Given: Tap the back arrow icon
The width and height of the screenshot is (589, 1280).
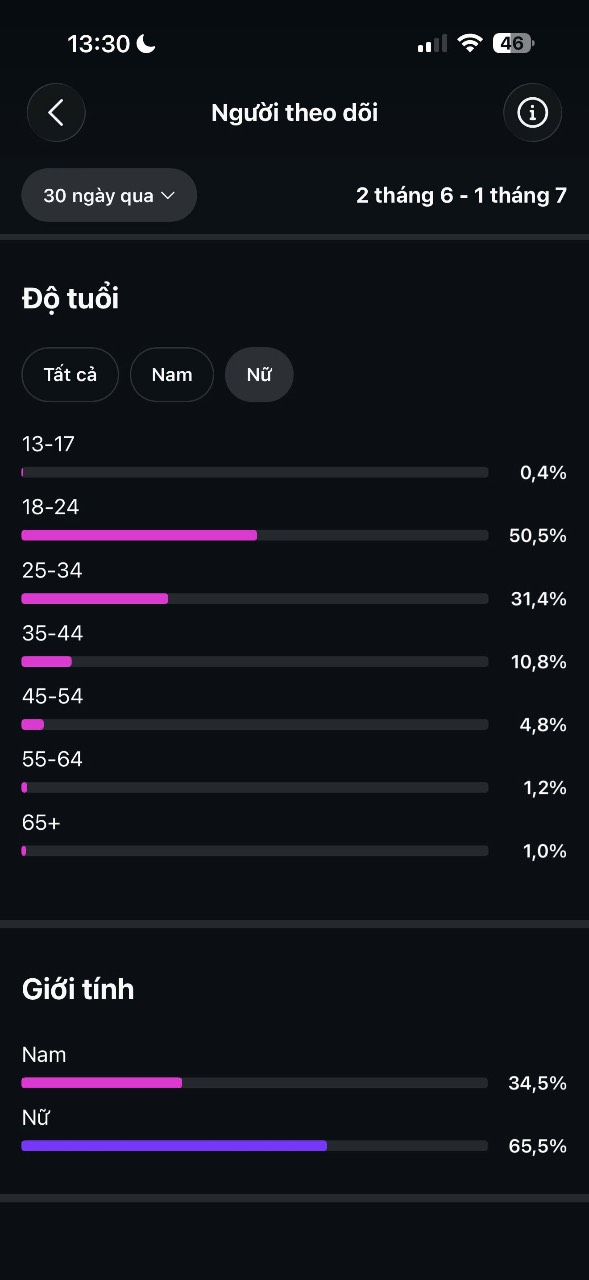Looking at the screenshot, I should pos(56,112).
